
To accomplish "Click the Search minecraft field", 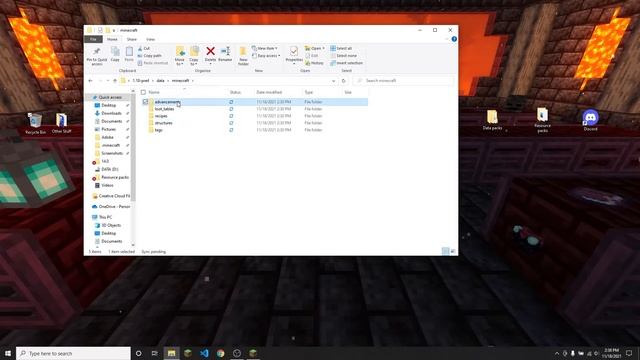I will [x=404, y=81].
